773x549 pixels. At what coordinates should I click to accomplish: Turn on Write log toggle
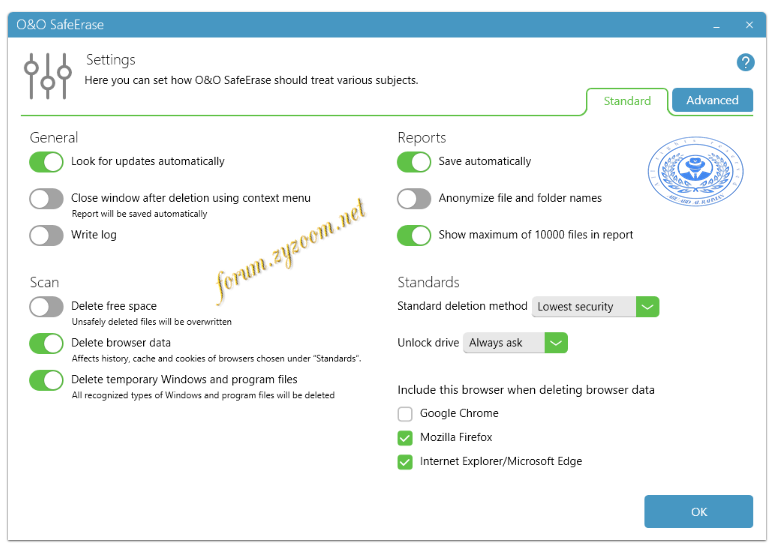click(x=46, y=235)
